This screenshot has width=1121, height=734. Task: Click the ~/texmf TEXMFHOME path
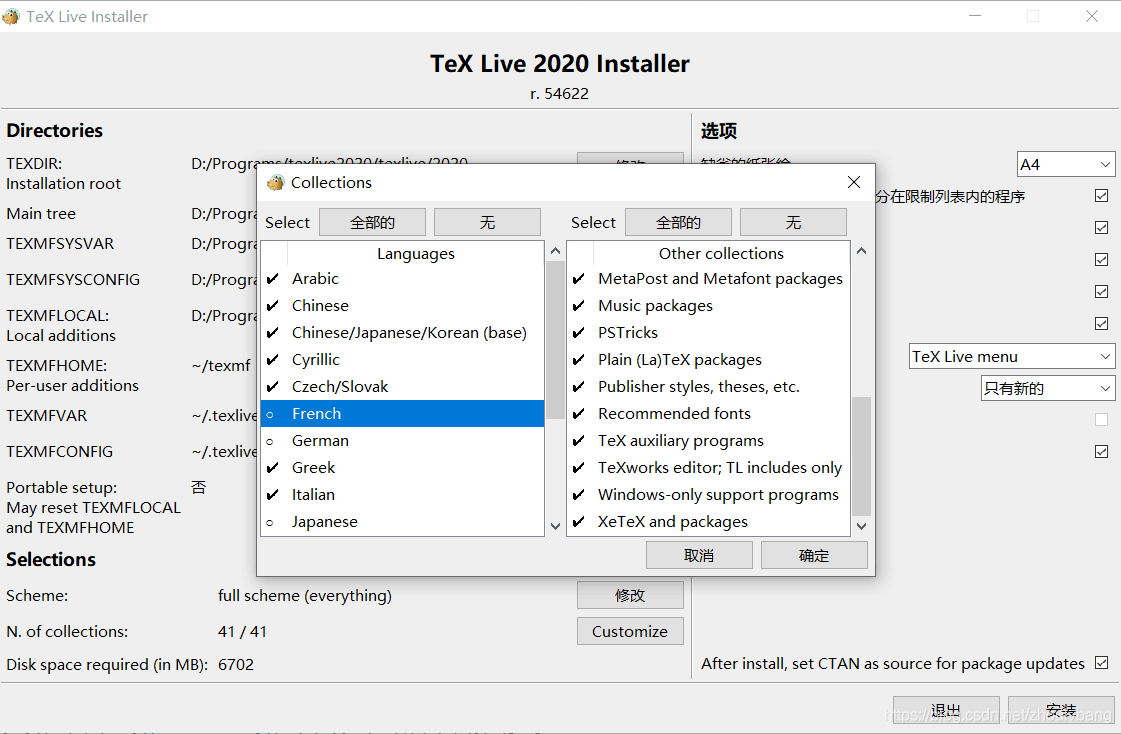(x=221, y=366)
